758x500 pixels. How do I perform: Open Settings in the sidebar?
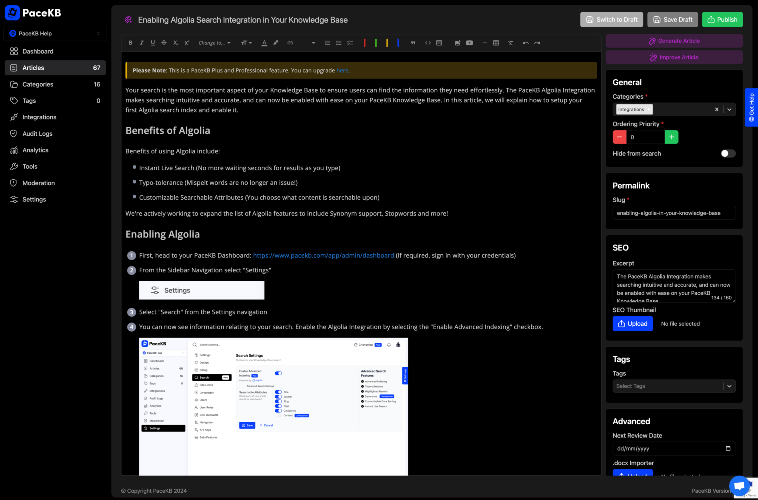[x=55, y=199]
